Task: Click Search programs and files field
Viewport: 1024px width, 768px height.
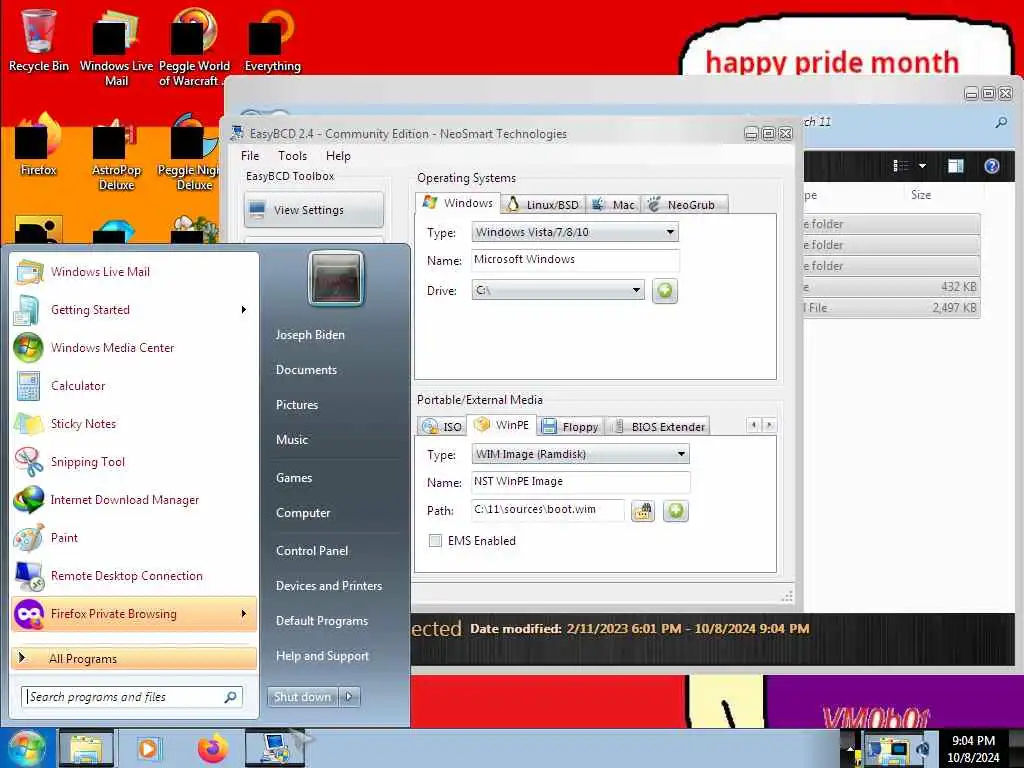Action: pos(131,697)
